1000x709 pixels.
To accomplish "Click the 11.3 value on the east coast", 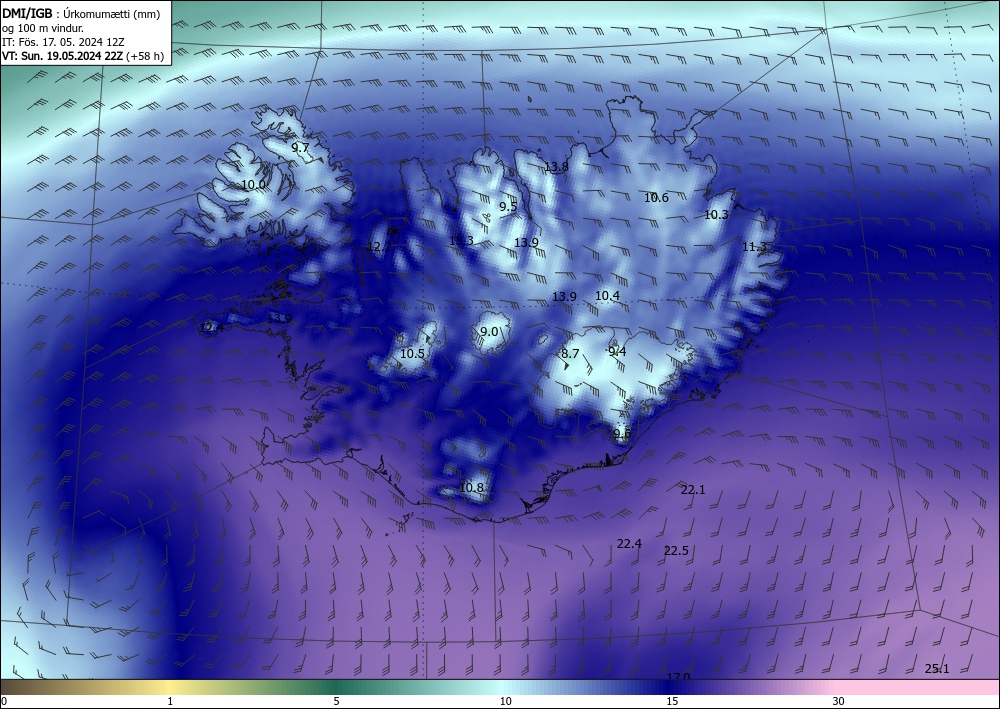I will (754, 247).
